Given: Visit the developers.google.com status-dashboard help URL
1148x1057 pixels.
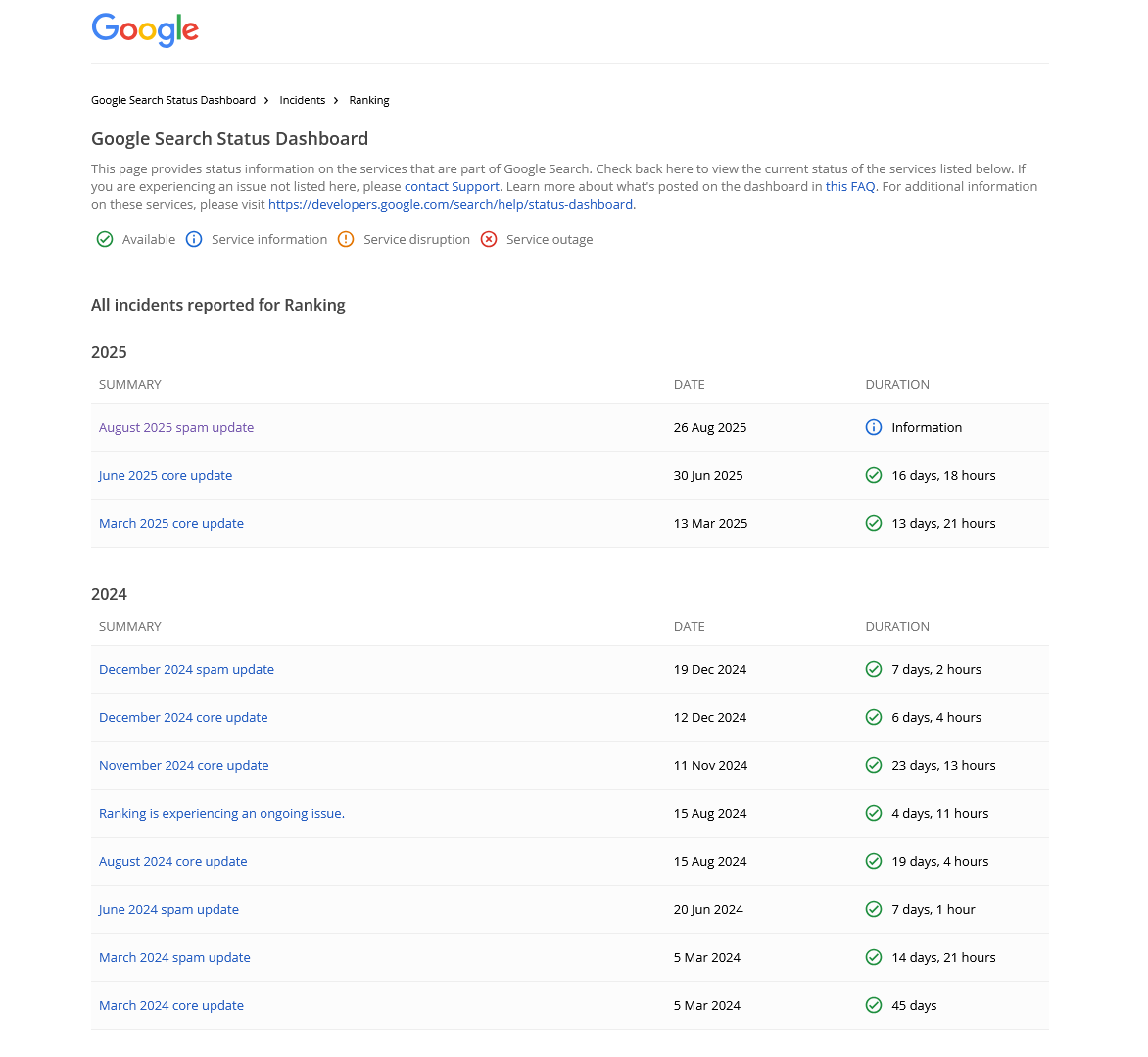Looking at the screenshot, I should pos(451,204).
